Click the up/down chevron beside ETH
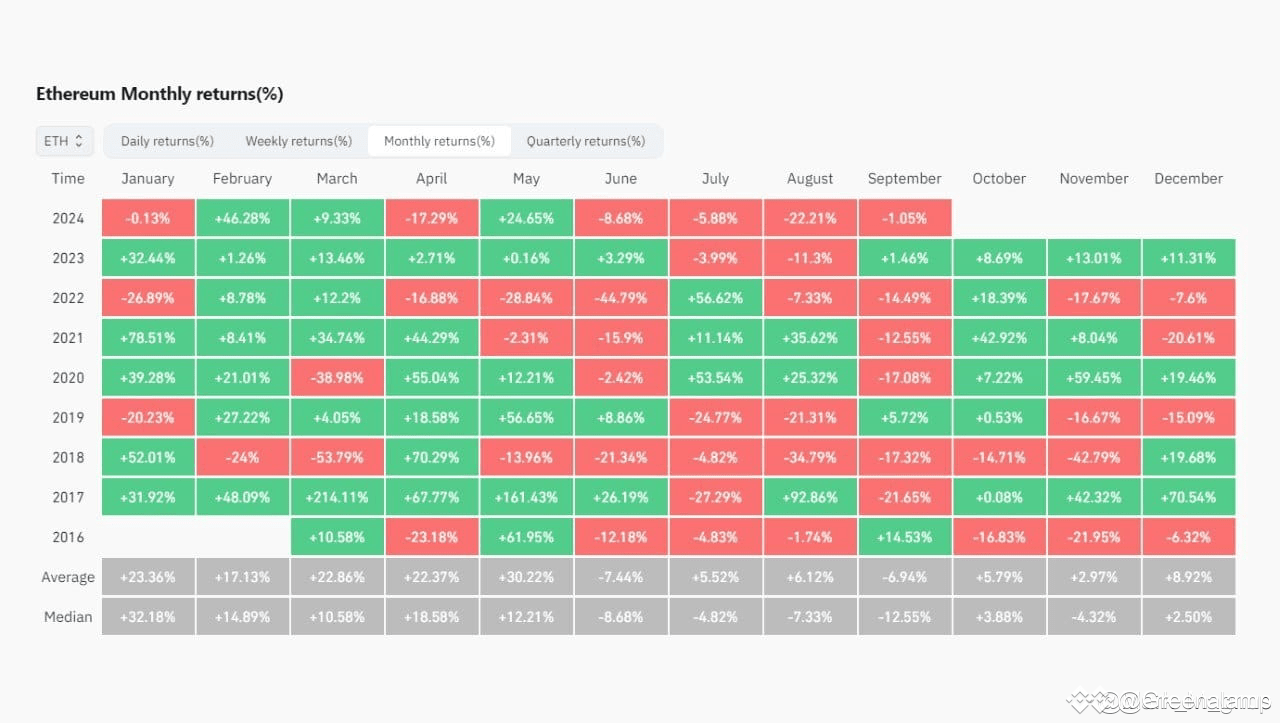 coord(79,141)
